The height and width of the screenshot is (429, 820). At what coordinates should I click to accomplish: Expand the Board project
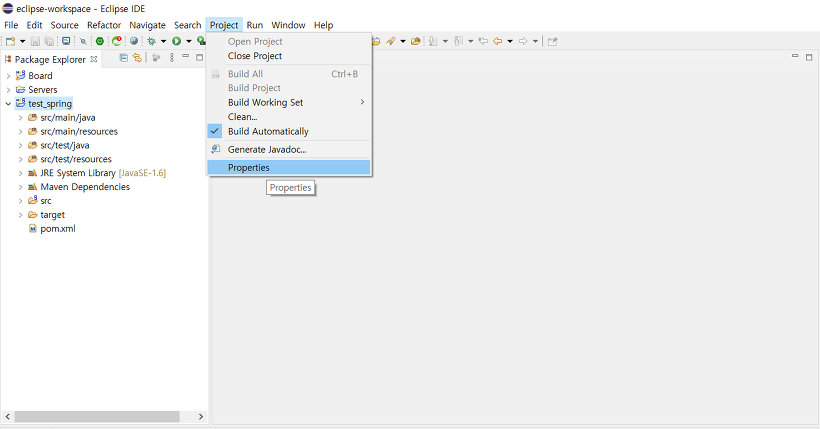click(x=8, y=76)
